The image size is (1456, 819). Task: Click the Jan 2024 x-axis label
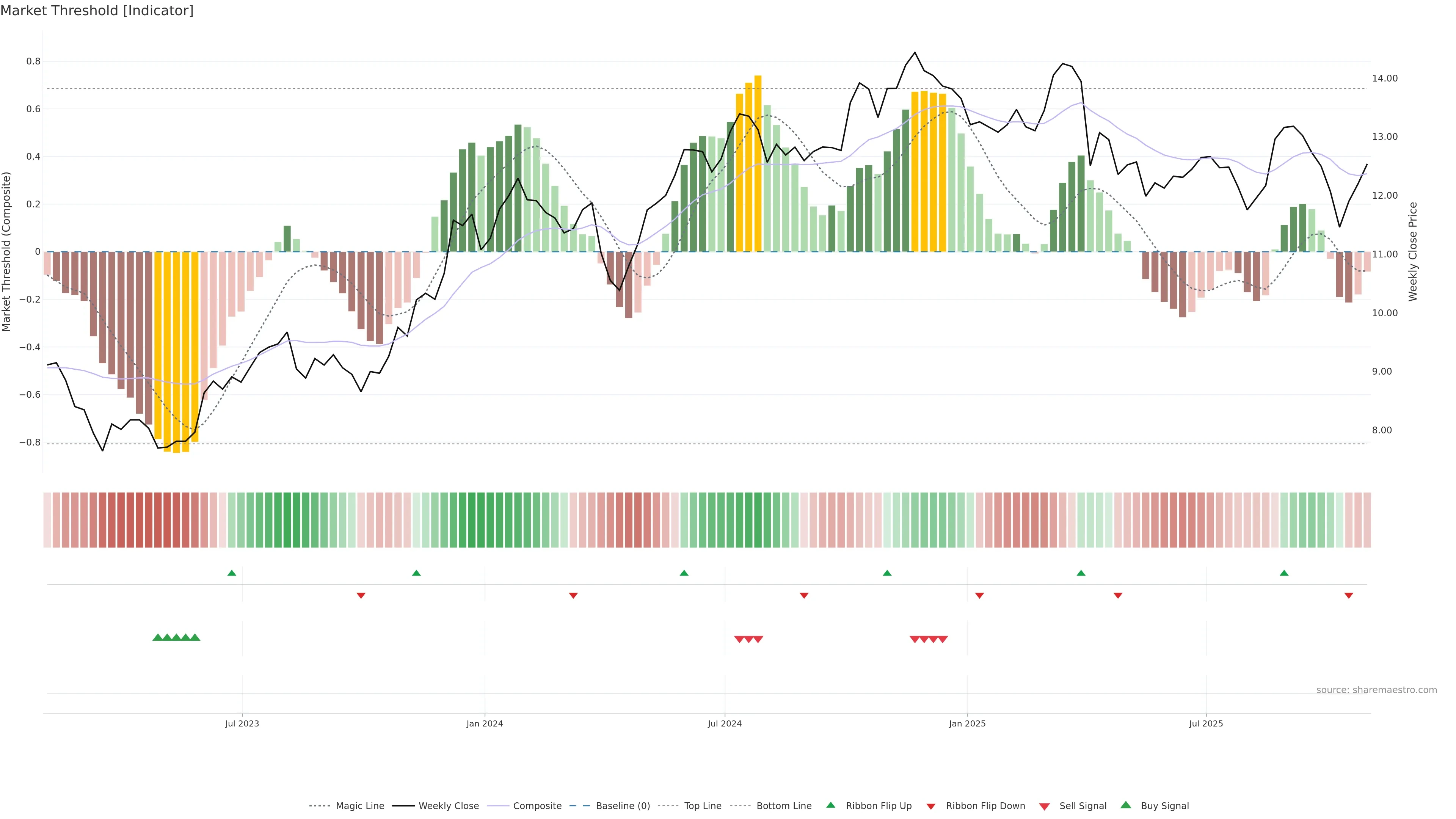tap(485, 723)
